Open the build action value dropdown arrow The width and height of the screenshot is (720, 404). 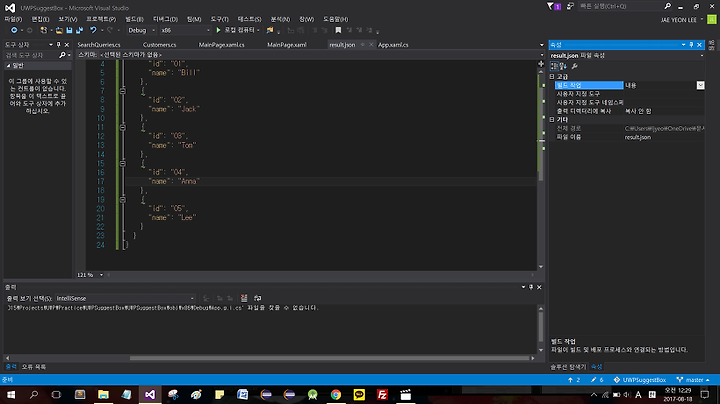point(700,85)
